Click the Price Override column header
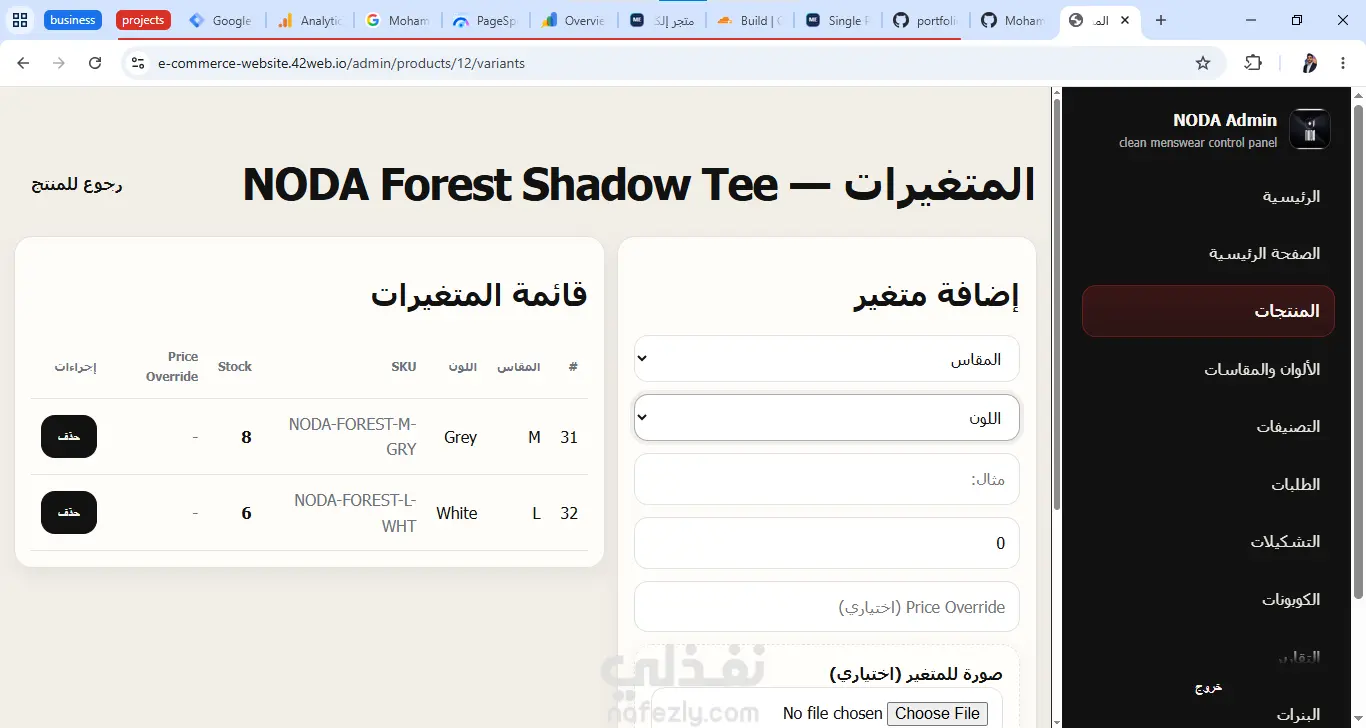The width and height of the screenshot is (1366, 728). click(x=172, y=367)
